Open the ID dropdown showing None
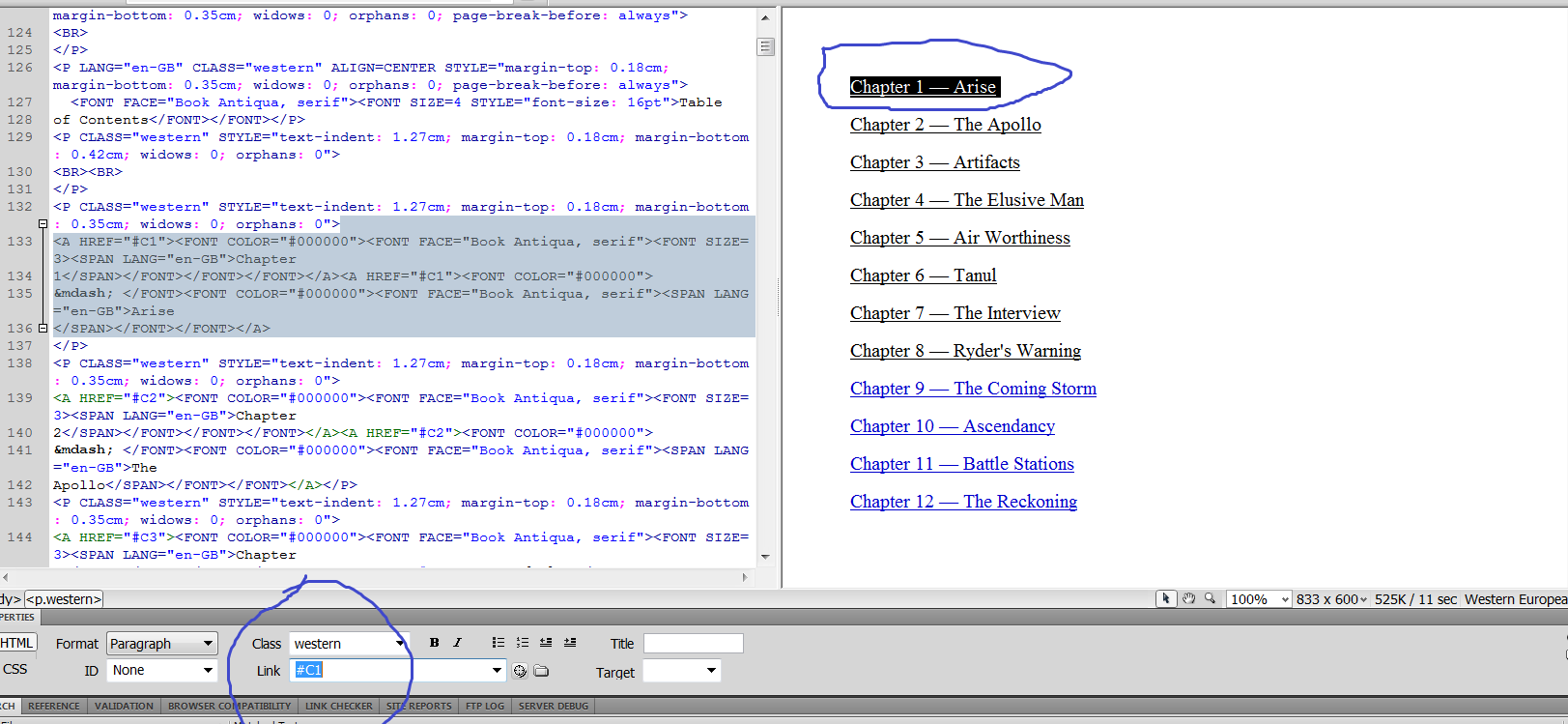 click(x=162, y=670)
